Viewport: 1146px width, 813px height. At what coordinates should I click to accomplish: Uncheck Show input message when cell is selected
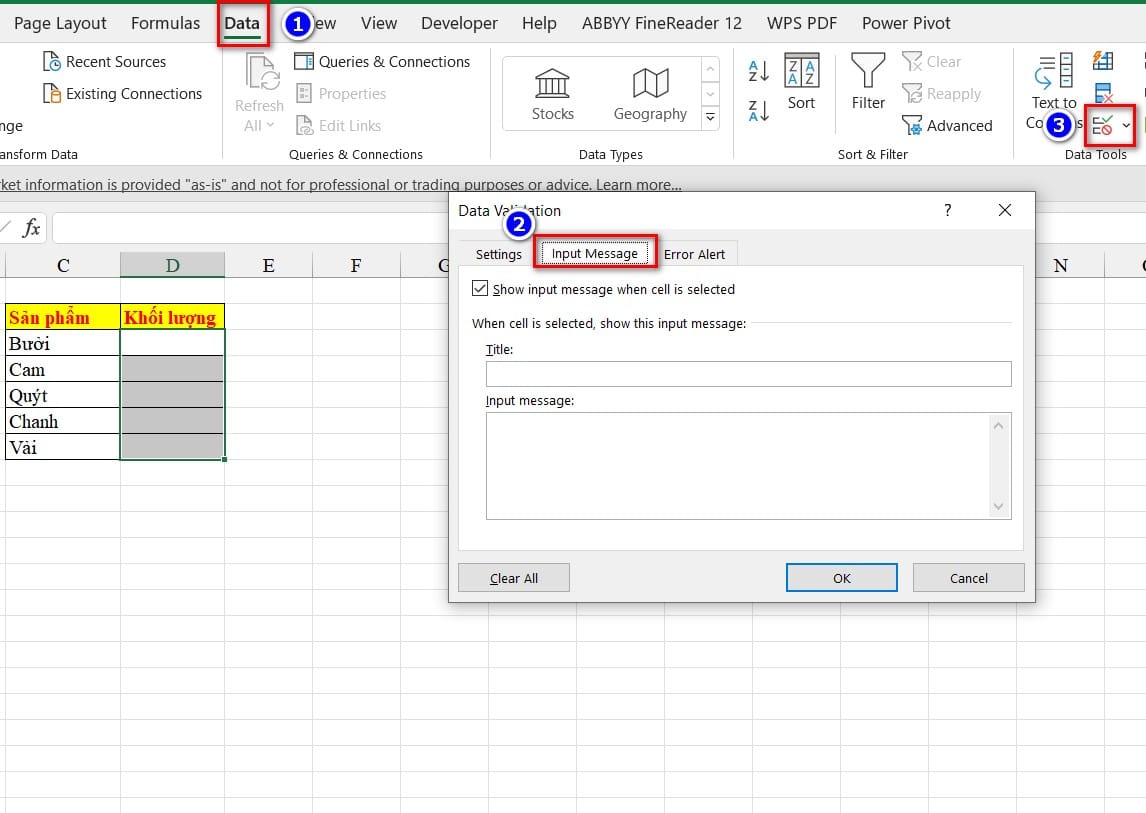[x=481, y=289]
